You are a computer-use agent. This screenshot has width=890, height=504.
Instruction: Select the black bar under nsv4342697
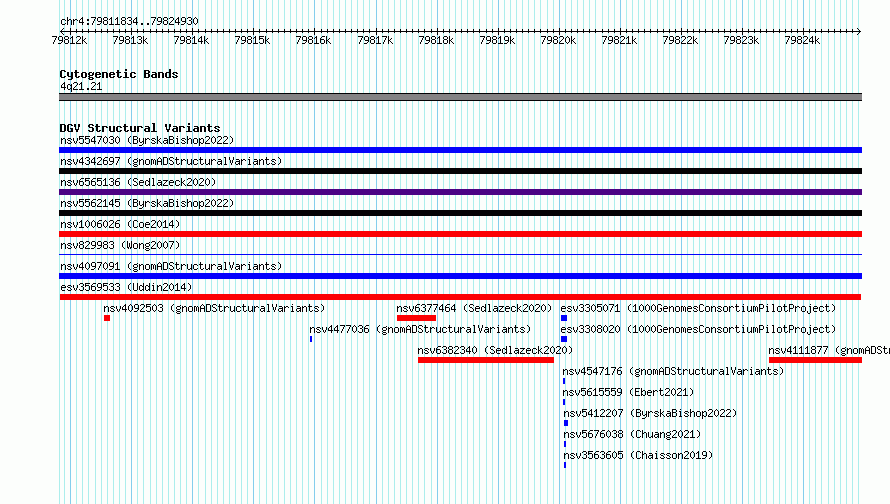click(x=460, y=171)
